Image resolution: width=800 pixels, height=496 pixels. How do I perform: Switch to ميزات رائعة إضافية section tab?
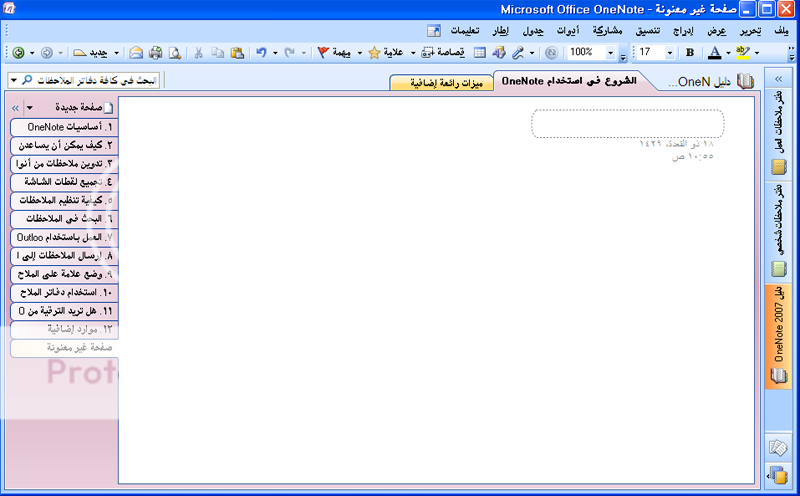click(x=442, y=83)
